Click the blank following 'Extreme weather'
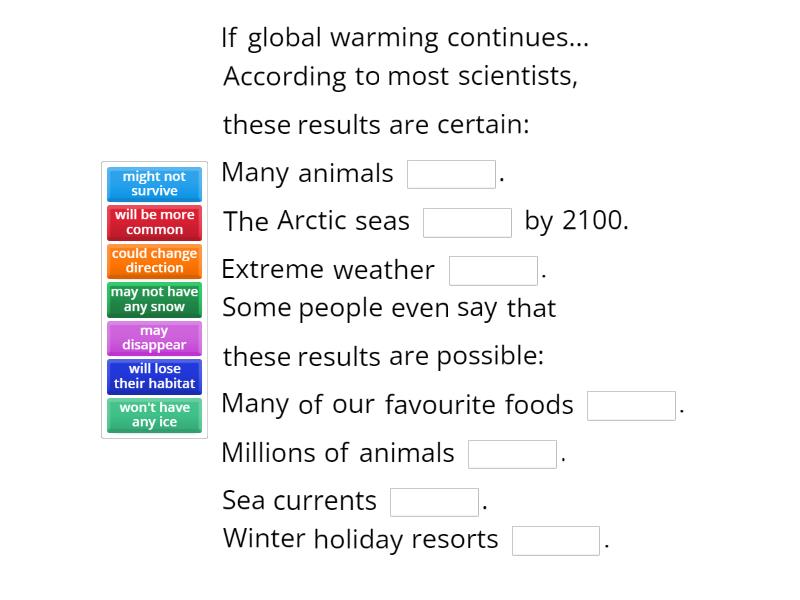 (x=493, y=268)
